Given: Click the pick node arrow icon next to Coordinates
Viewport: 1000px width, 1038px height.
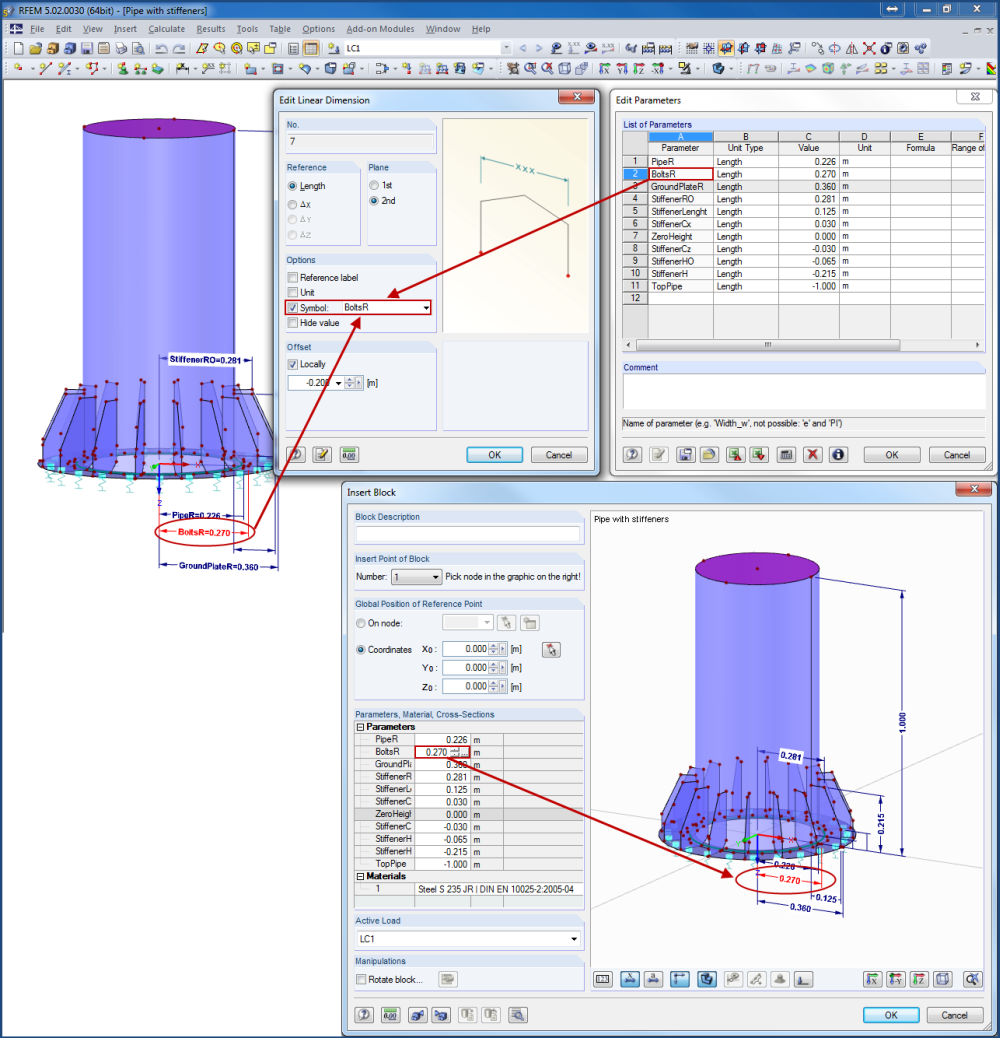Looking at the screenshot, I should pyautogui.click(x=550, y=649).
